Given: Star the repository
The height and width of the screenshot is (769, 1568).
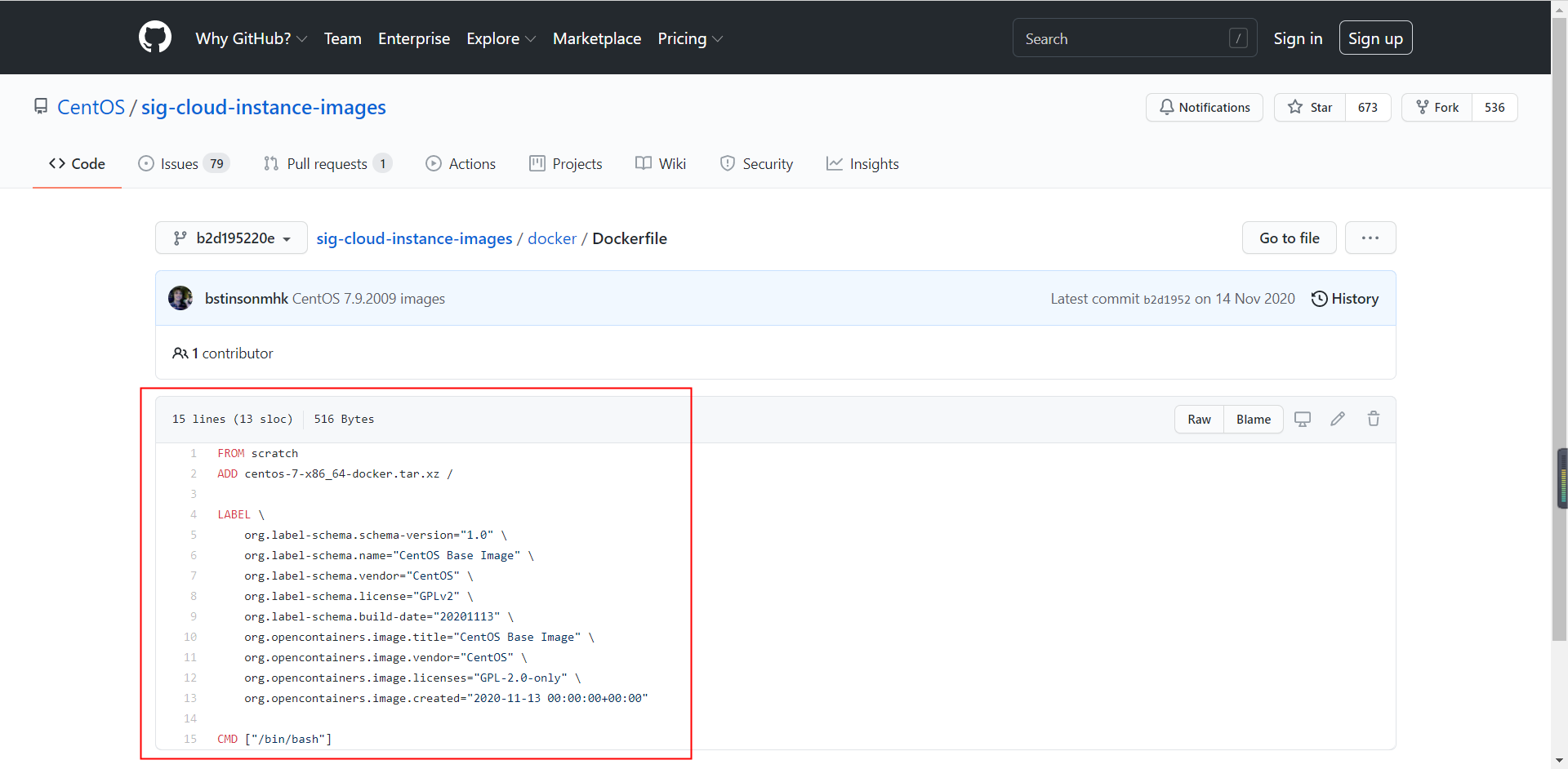Looking at the screenshot, I should click(x=1310, y=107).
